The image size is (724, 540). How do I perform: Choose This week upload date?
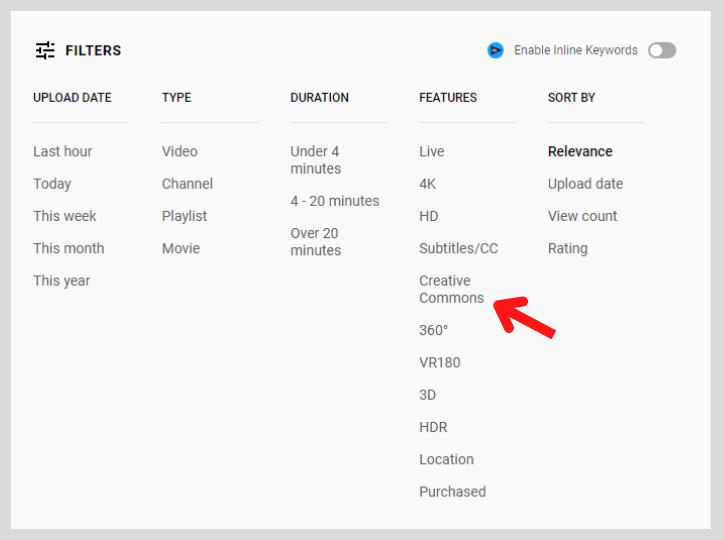click(65, 216)
